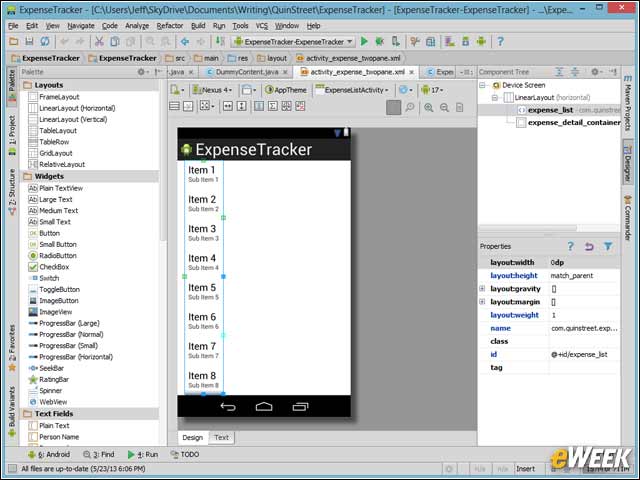The height and width of the screenshot is (480, 640).
Task: Expand the layout:margin property
Action: tap(482, 302)
